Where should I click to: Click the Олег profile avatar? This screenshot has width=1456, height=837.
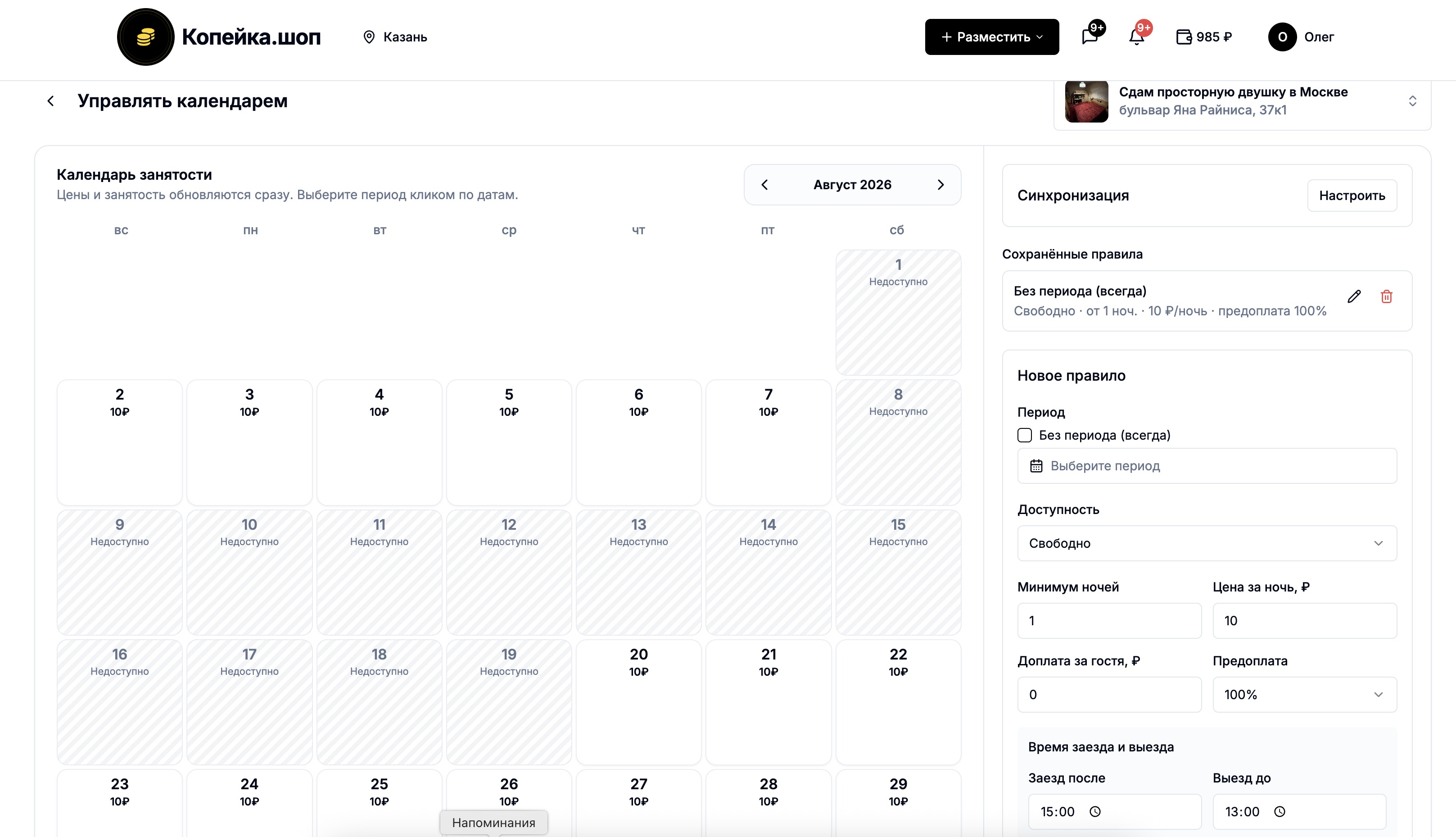tap(1283, 37)
